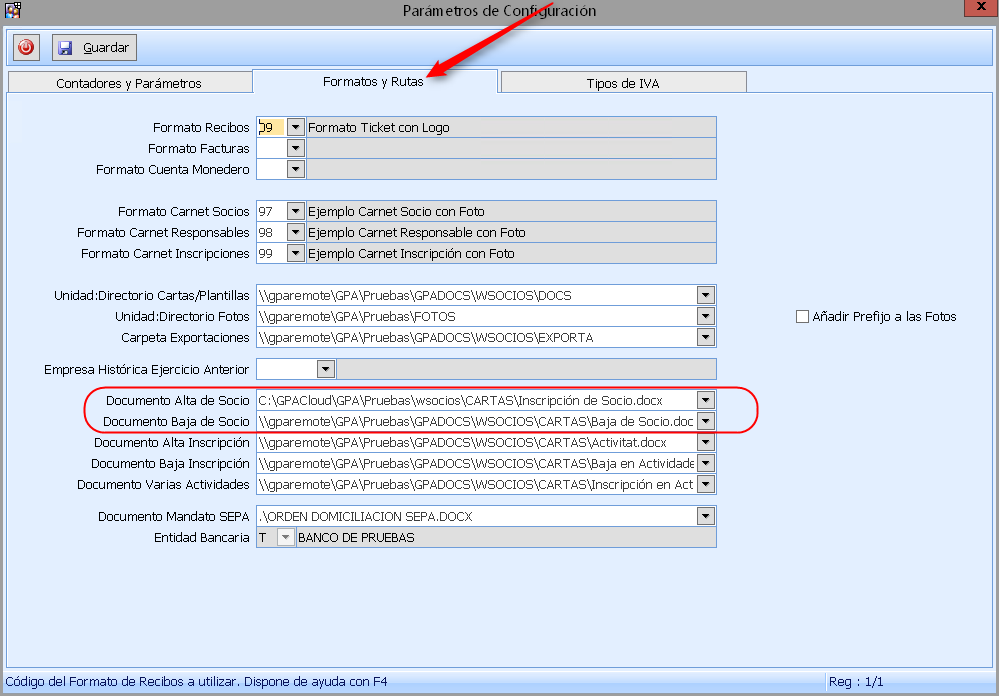The image size is (999, 696).
Task: Expand the Formato Recibos dropdown
Action: (295, 128)
